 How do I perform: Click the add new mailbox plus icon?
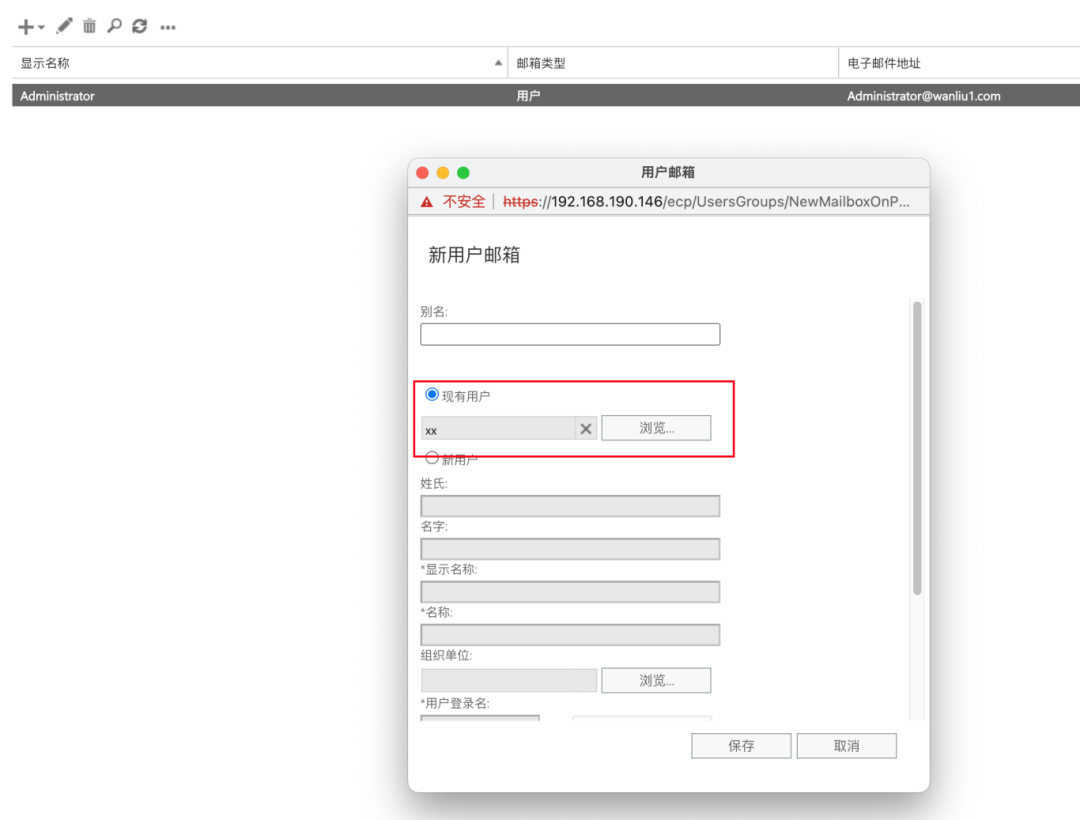pyautogui.click(x=25, y=27)
